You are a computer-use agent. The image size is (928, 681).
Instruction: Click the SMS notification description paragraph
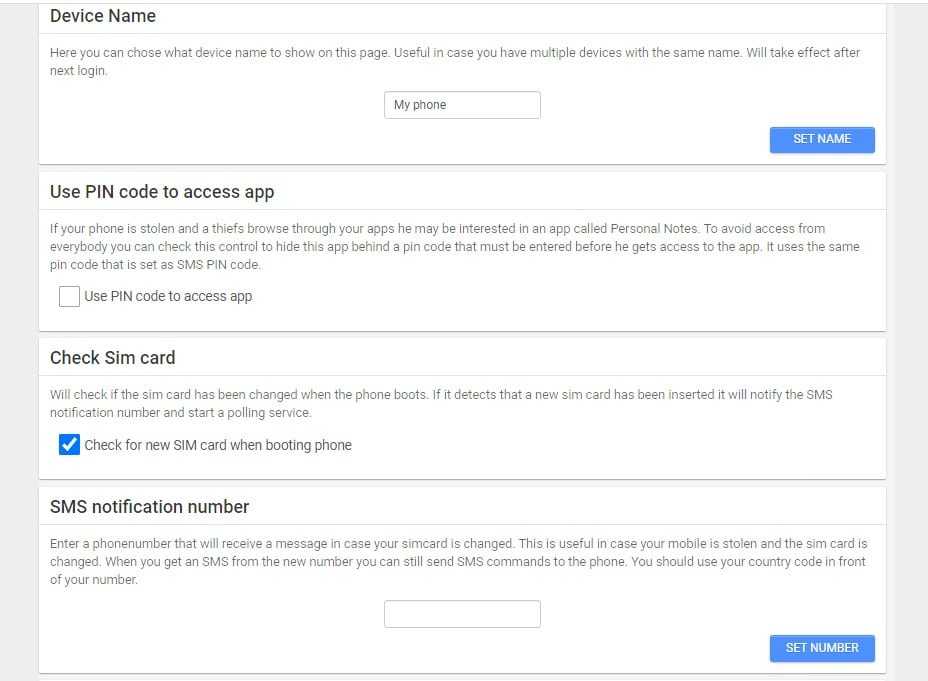click(x=459, y=561)
